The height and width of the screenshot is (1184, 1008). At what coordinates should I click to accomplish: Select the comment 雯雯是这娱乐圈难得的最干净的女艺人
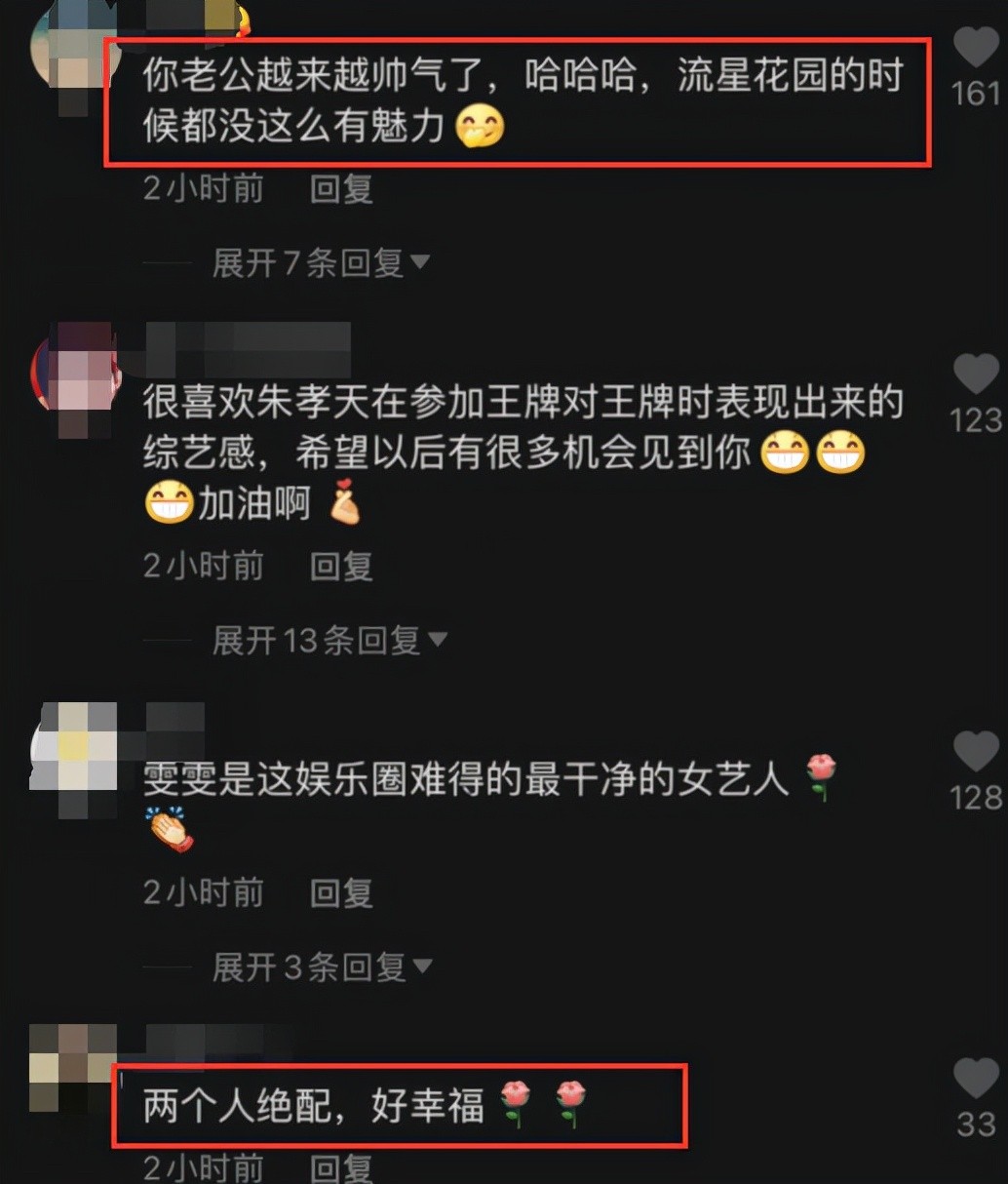[465, 778]
